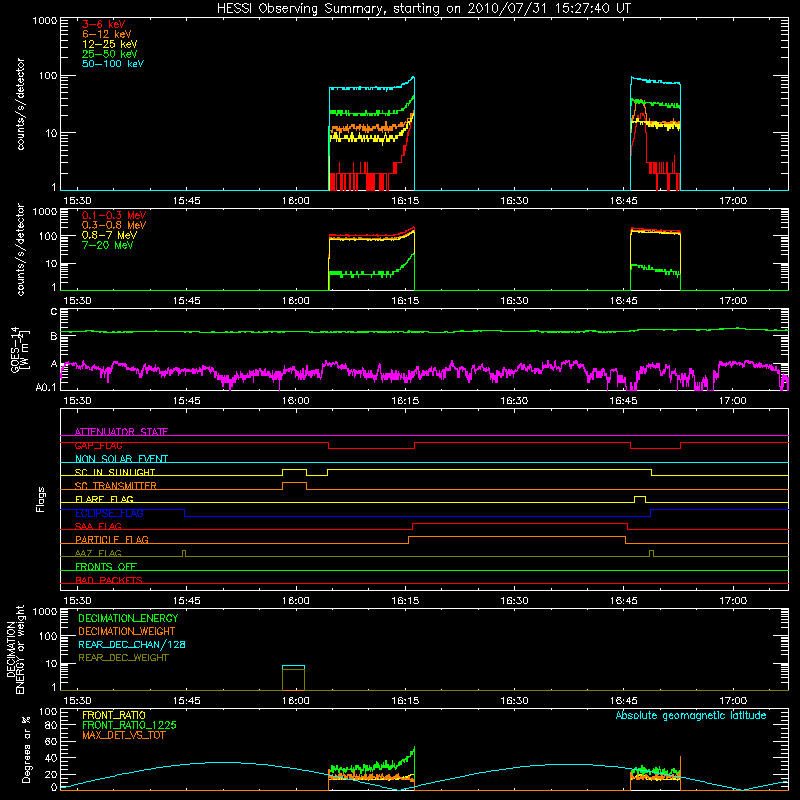800x800 pixels.
Task: Click the HESSI Observing Summary plot title
Action: coord(424,9)
